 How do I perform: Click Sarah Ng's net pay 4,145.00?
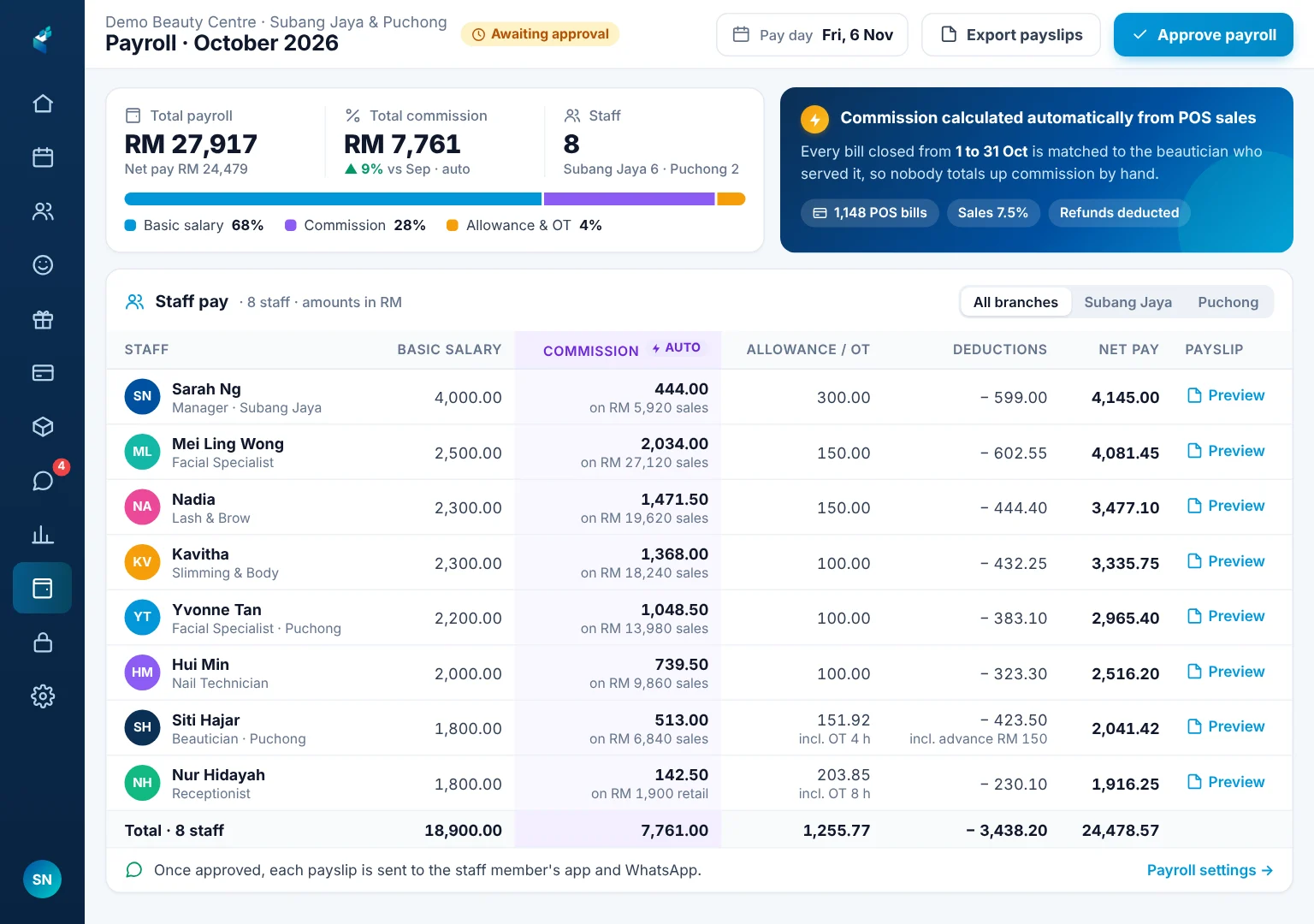(x=1125, y=398)
